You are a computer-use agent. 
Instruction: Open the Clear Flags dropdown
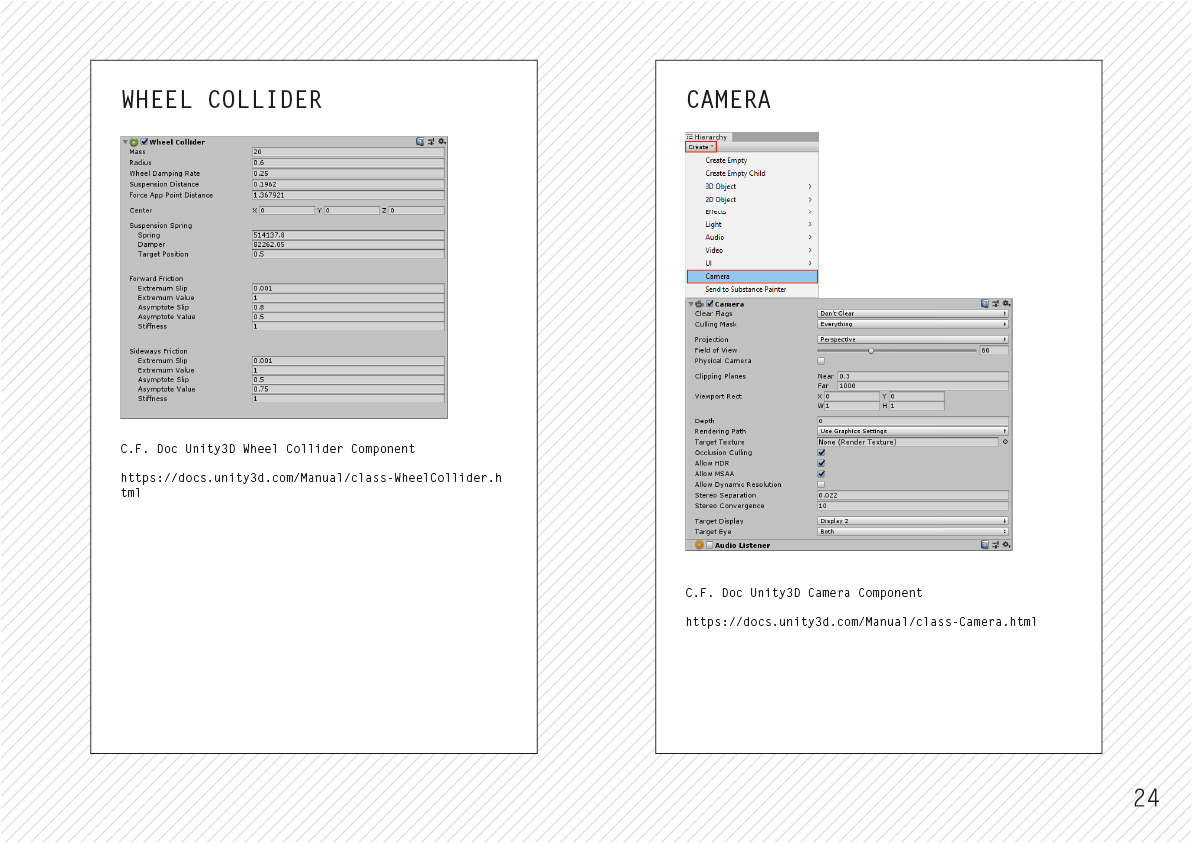click(913, 313)
